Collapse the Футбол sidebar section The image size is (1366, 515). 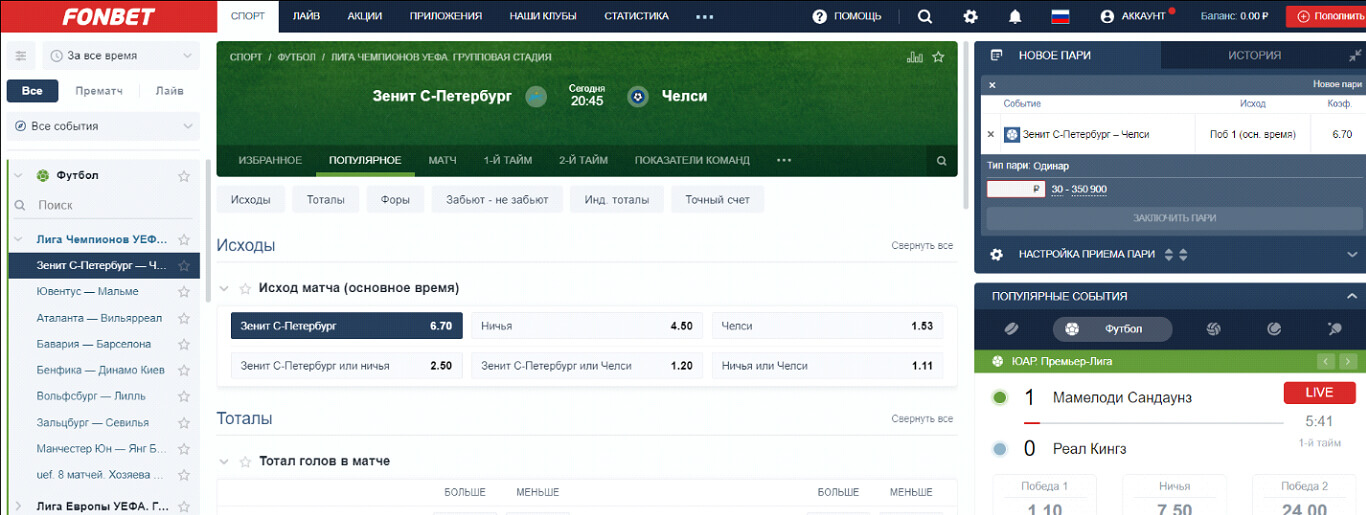click(x=18, y=176)
